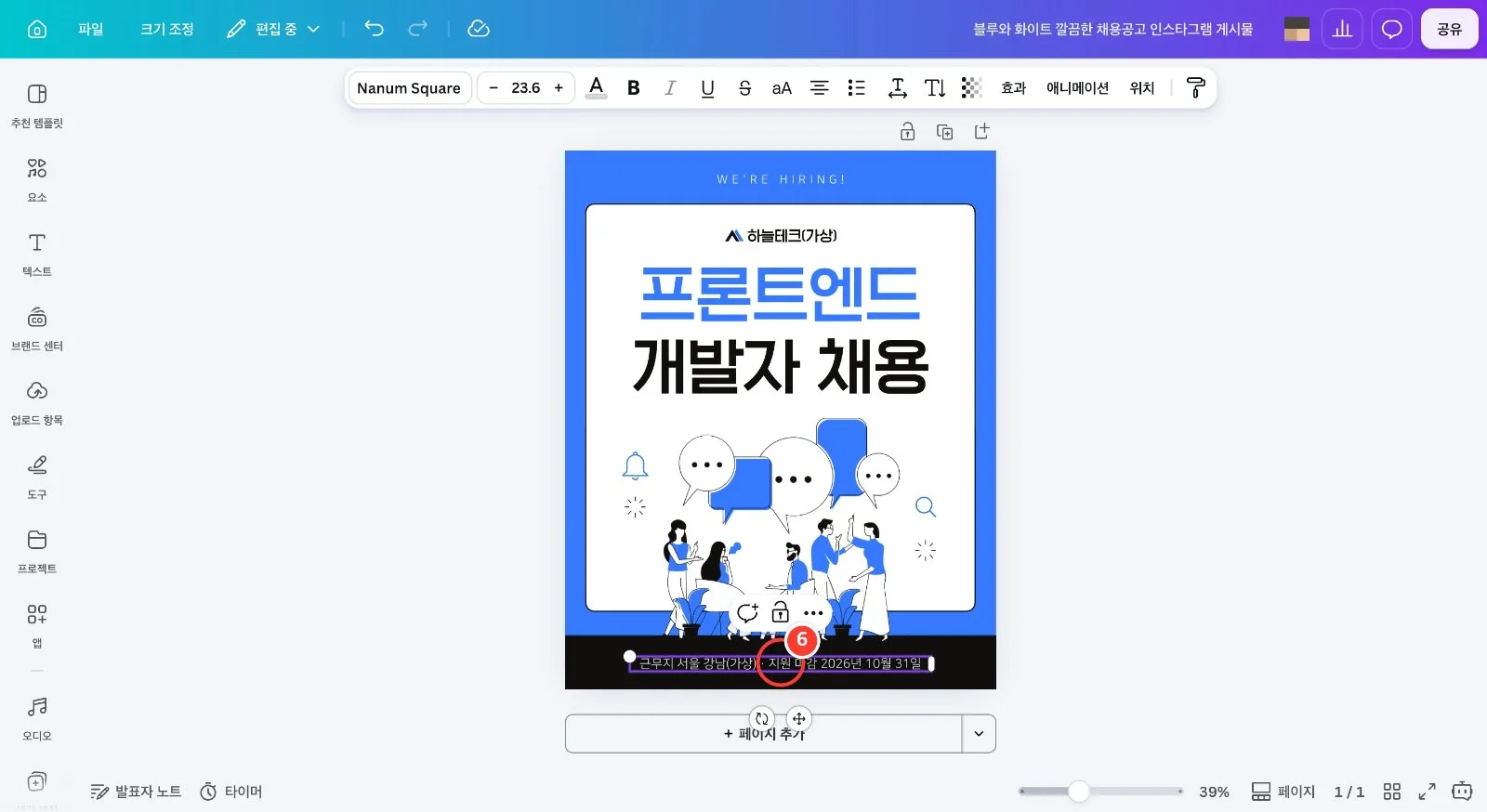Open the comments speech bubble
The height and width of the screenshot is (812, 1487).
[1391, 29]
